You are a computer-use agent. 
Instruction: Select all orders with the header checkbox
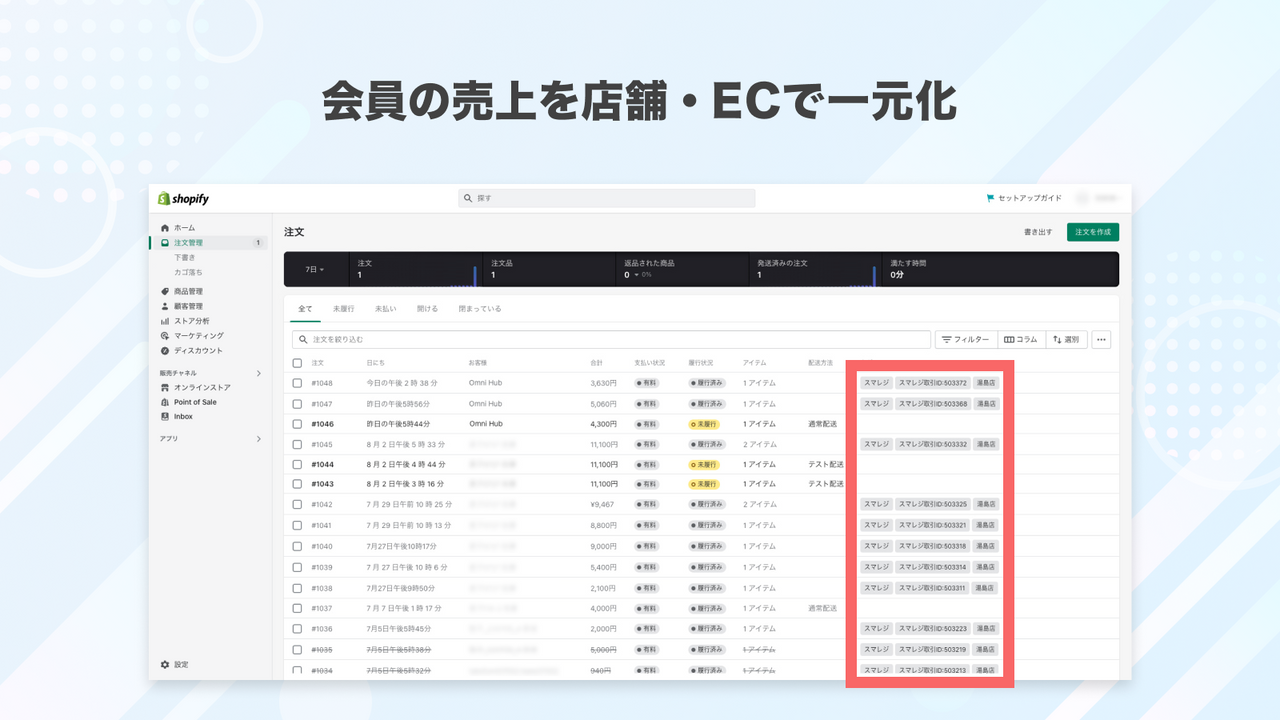(x=297, y=362)
